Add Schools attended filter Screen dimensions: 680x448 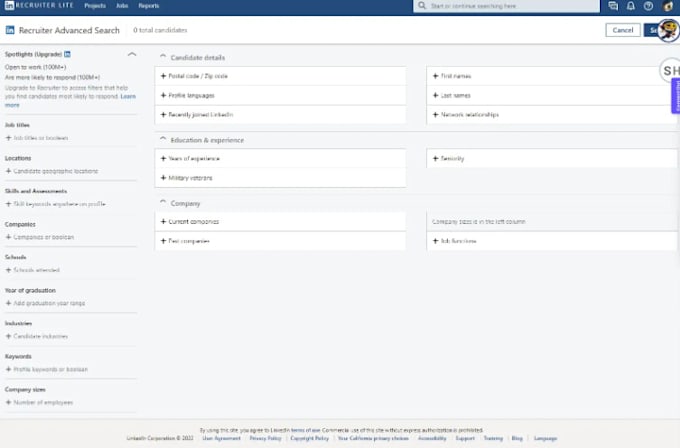33,270
